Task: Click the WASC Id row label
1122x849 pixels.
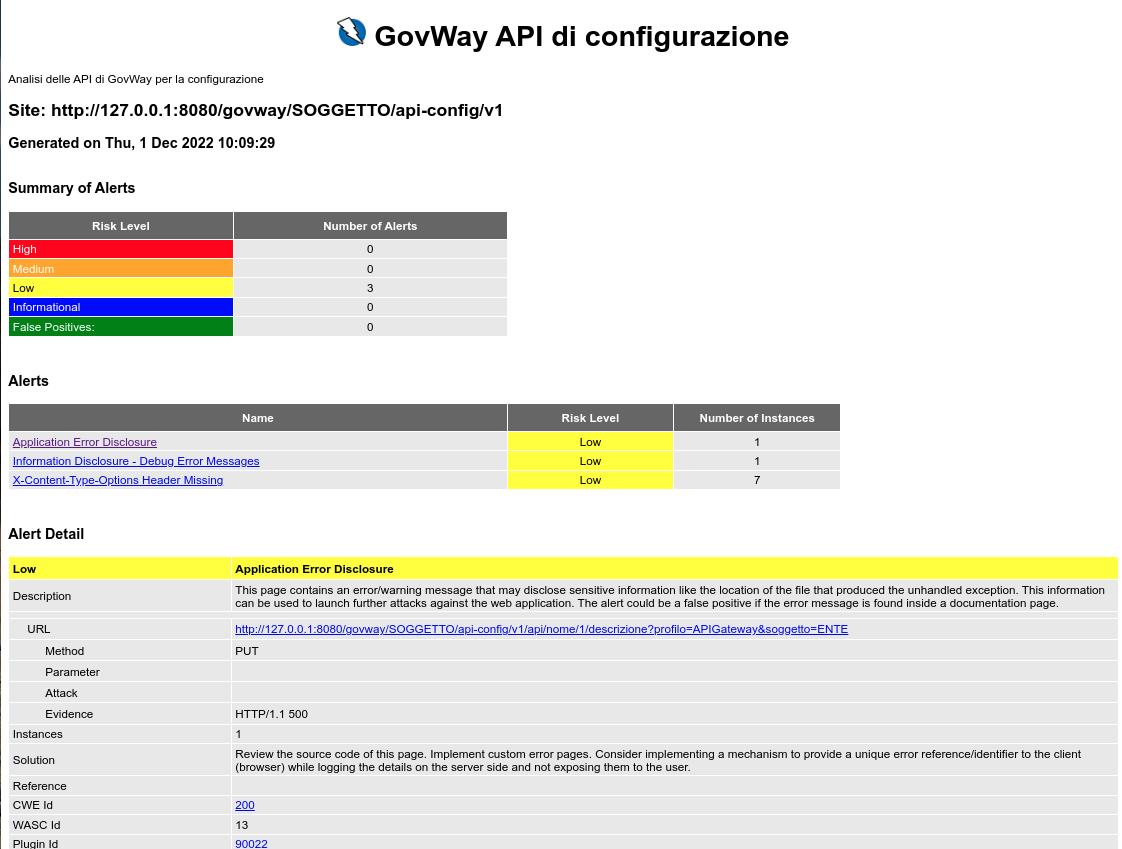Action: (36, 825)
